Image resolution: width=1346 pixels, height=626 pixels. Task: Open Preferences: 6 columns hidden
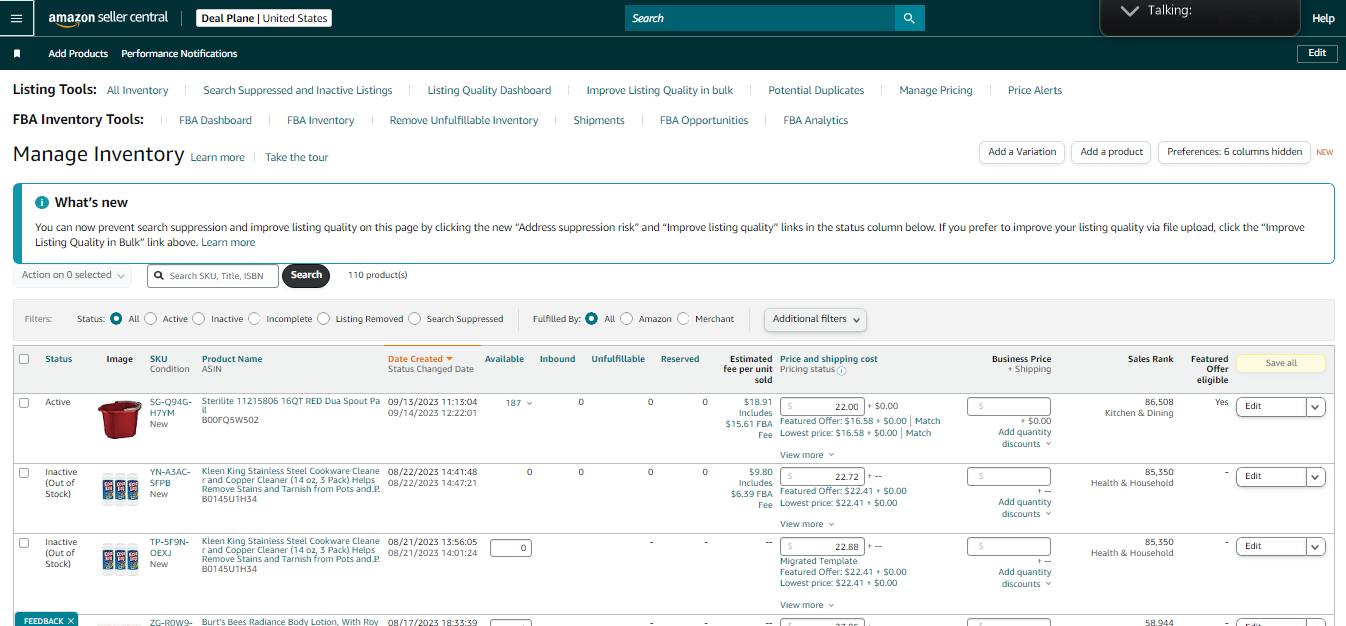click(1235, 152)
